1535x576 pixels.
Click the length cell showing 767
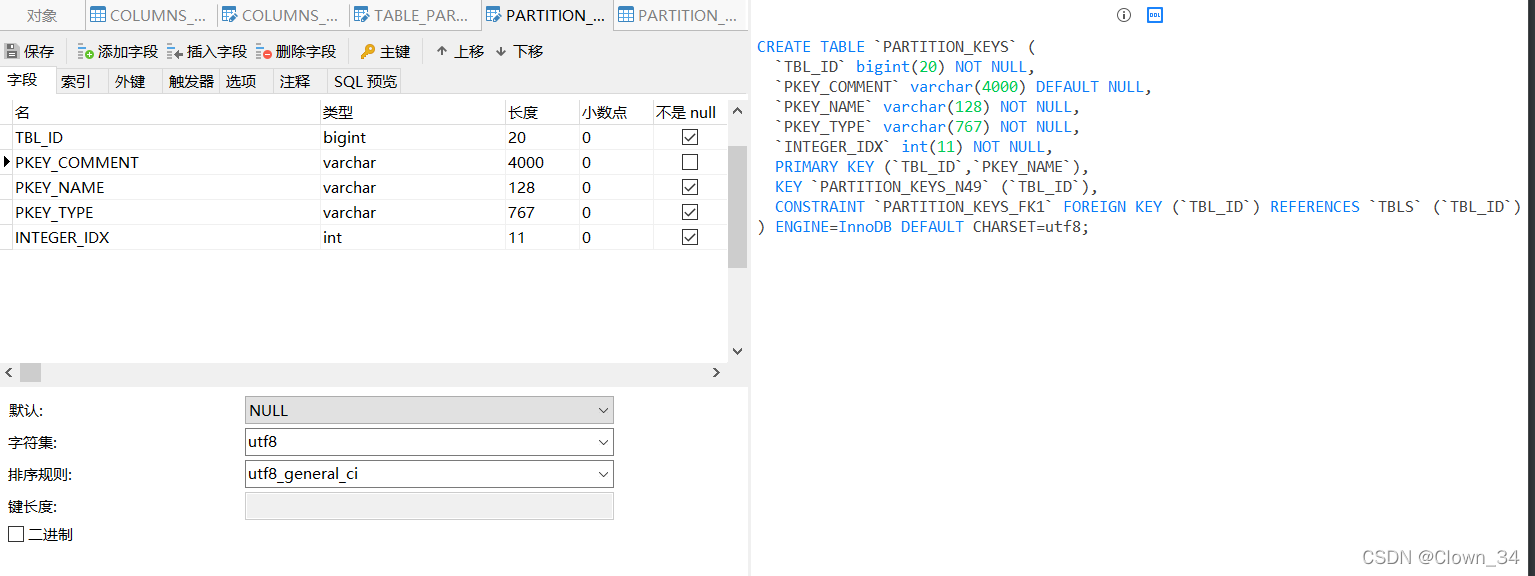pos(542,212)
